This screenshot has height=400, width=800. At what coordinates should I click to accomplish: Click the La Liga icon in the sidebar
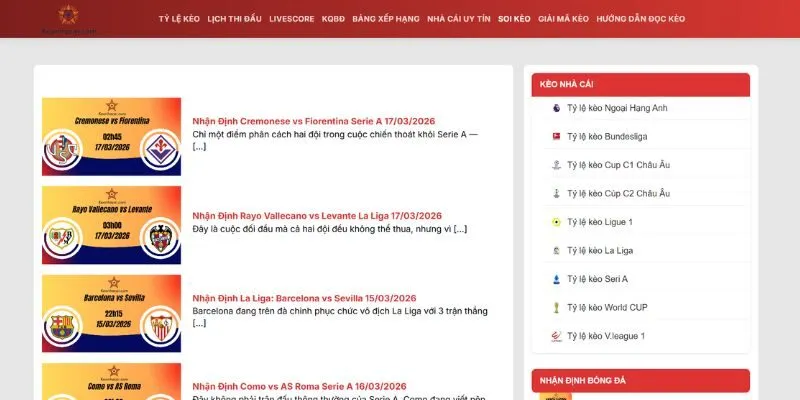click(556, 250)
